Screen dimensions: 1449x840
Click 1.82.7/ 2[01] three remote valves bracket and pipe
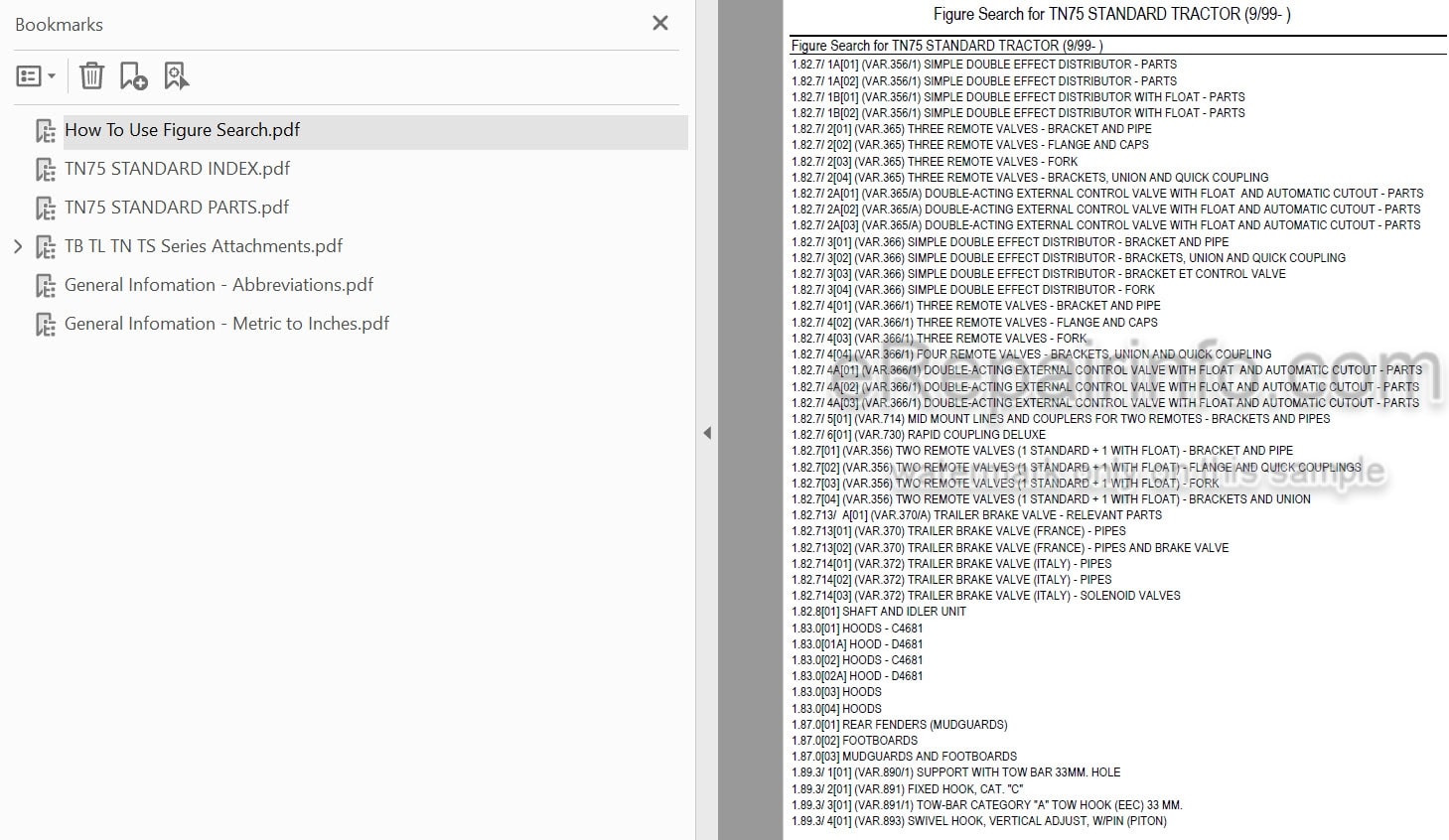click(972, 129)
